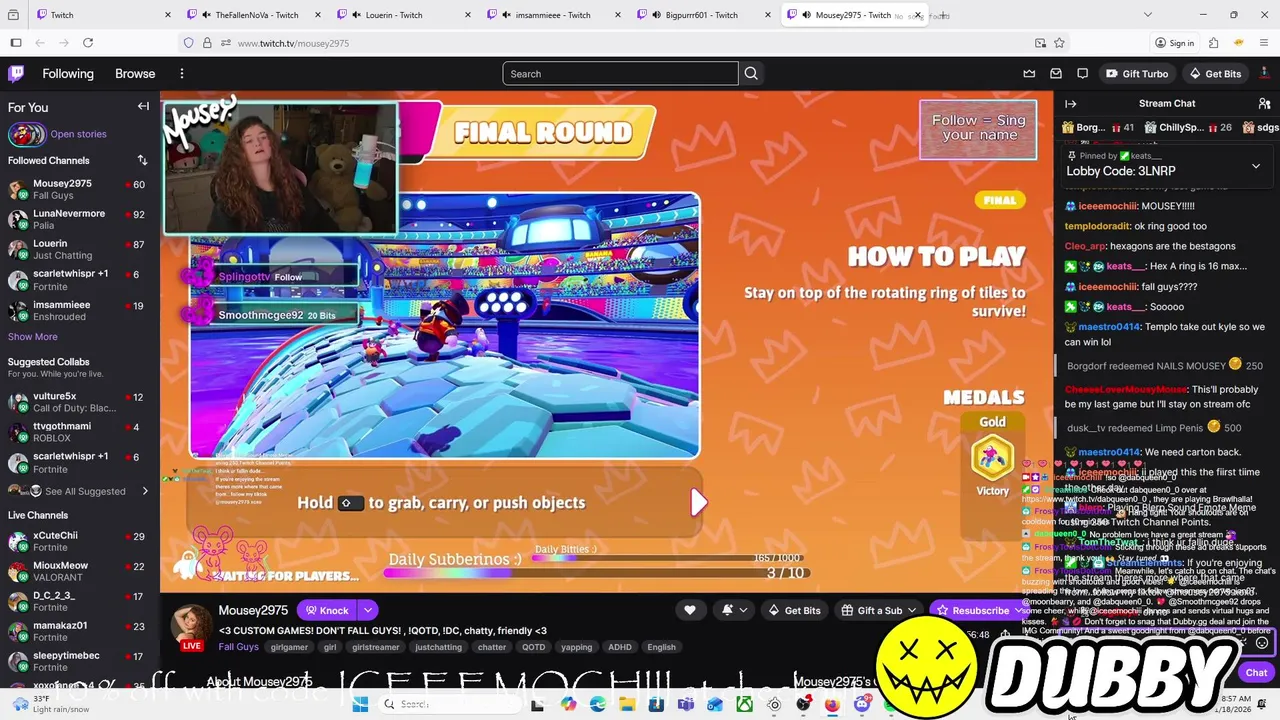This screenshot has width=1280, height=720.
Task: Bookmark this page with the star icon
Action: tap(1059, 43)
